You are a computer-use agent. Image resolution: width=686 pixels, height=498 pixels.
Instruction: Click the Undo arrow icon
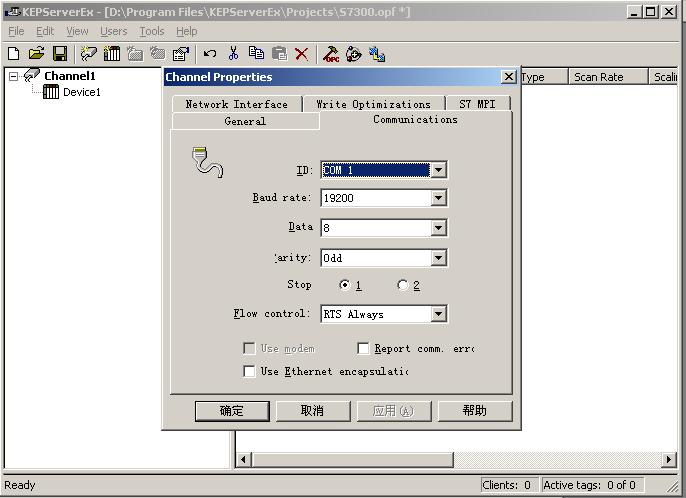(210, 54)
